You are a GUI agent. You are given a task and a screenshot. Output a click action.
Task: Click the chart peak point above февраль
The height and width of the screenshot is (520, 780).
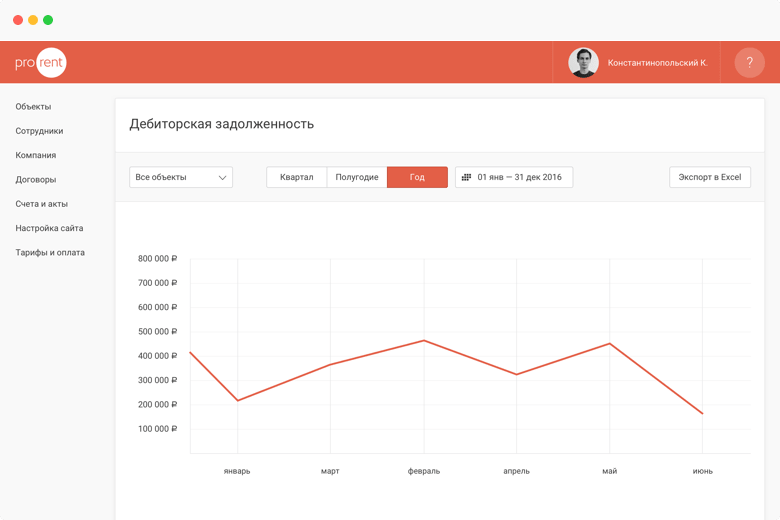tap(424, 340)
